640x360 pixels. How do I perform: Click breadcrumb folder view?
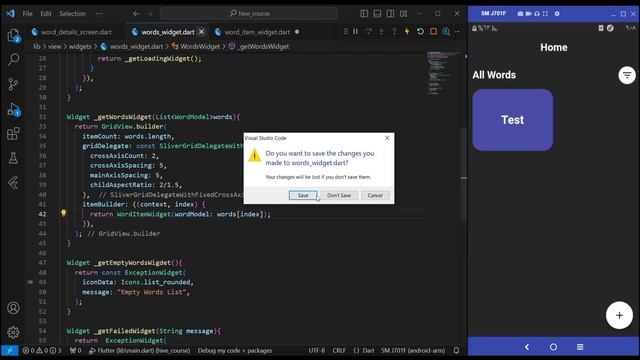click(x=55, y=47)
